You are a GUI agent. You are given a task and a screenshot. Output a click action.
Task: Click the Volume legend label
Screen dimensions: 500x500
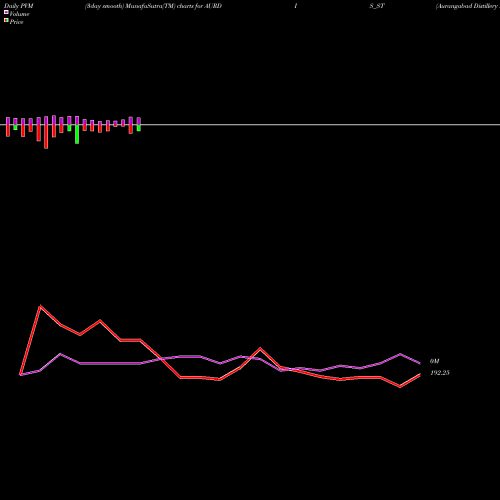coord(19,14)
